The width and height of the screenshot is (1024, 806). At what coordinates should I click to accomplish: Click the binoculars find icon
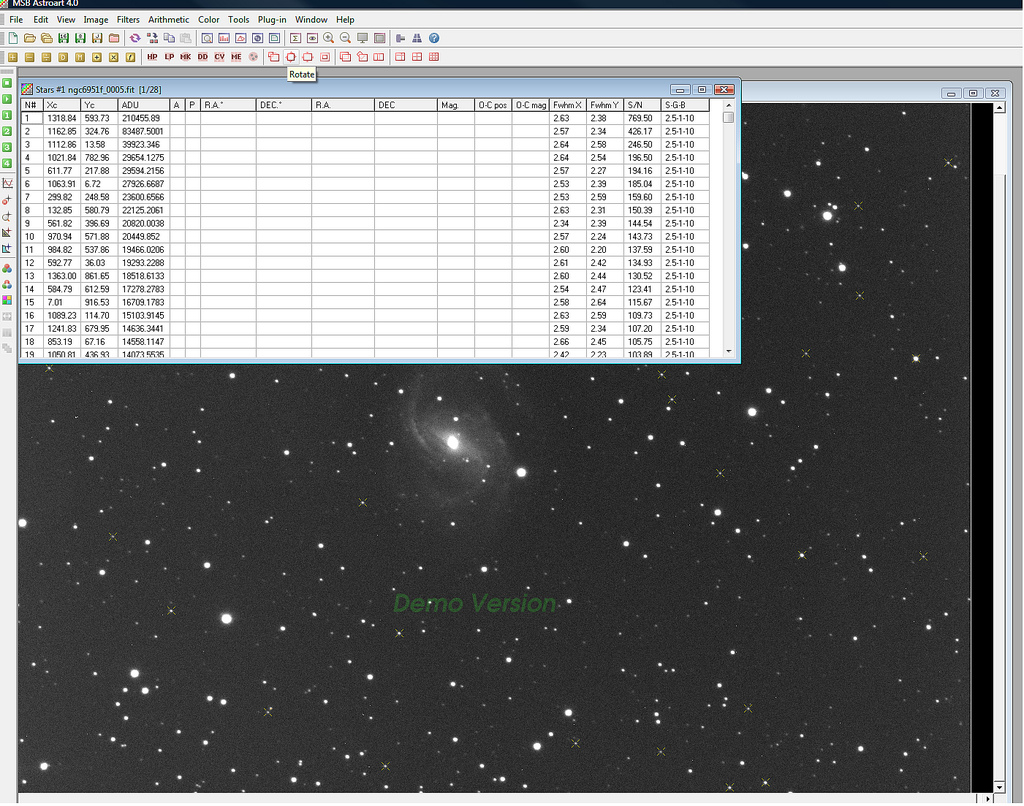click(x=417, y=39)
